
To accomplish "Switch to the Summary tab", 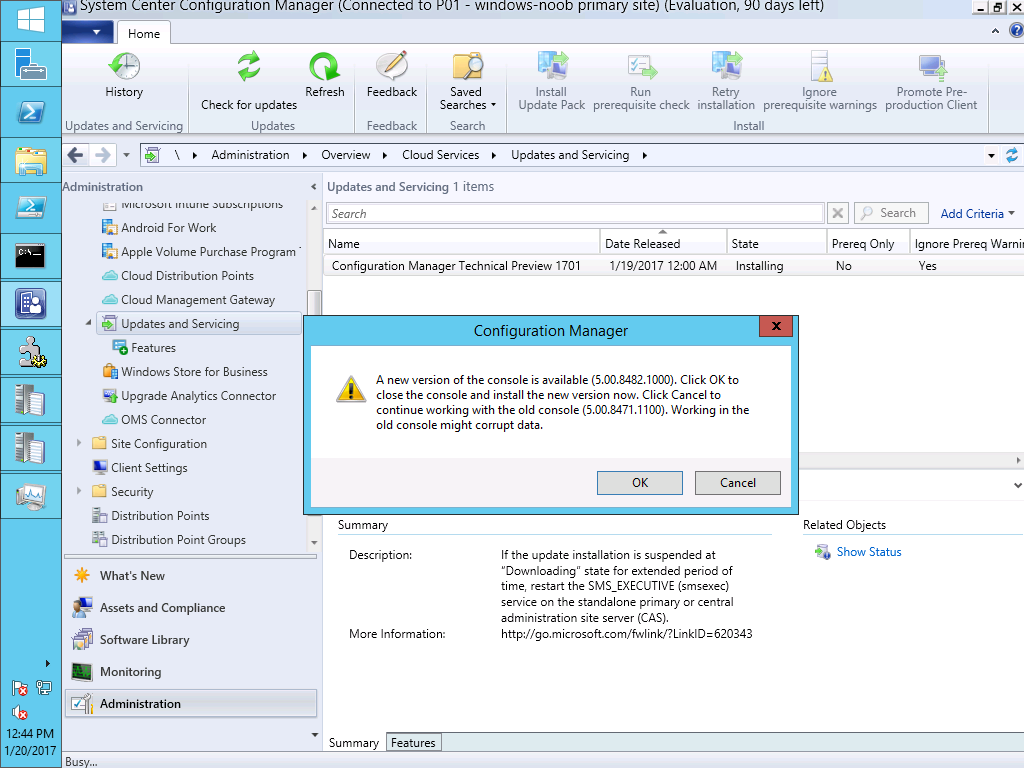I will (x=354, y=743).
